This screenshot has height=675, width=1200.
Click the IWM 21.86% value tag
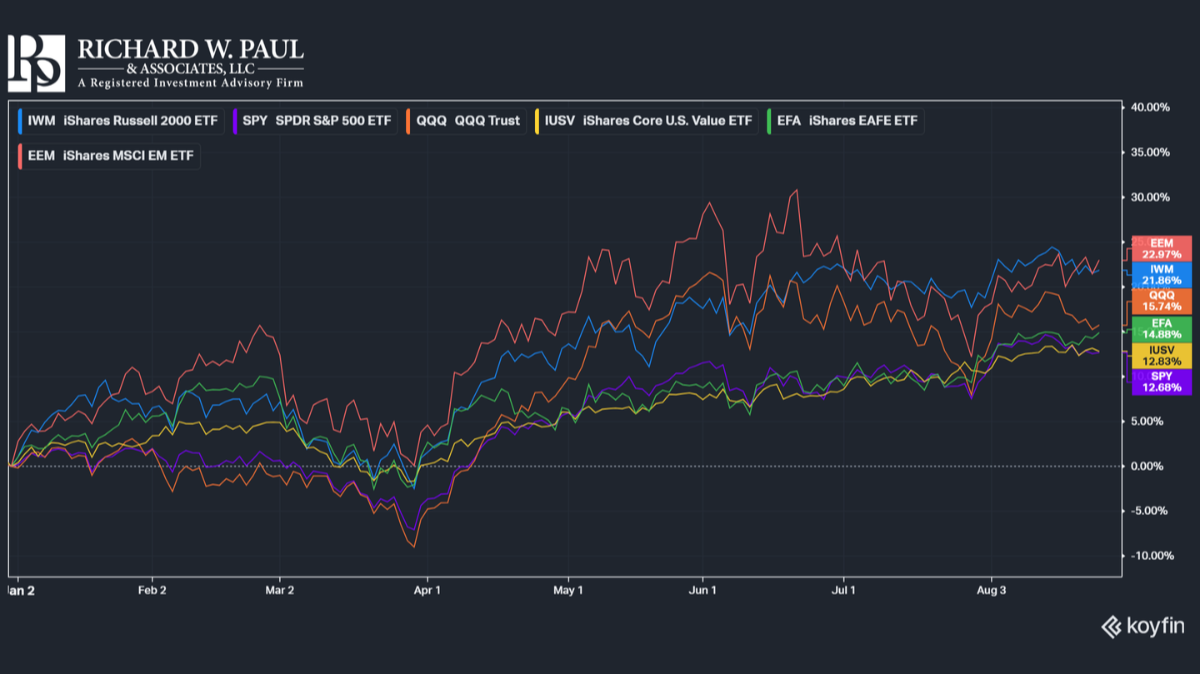tap(1160, 275)
